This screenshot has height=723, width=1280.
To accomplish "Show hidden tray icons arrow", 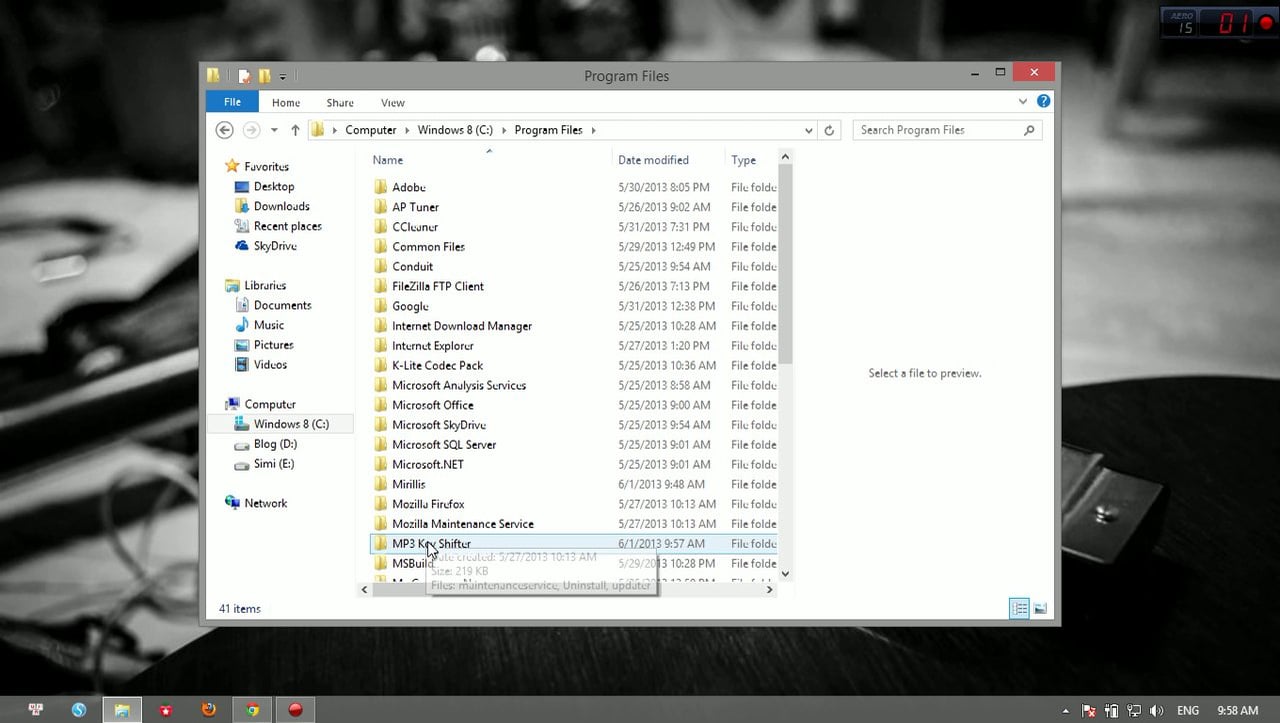I will click(1066, 711).
